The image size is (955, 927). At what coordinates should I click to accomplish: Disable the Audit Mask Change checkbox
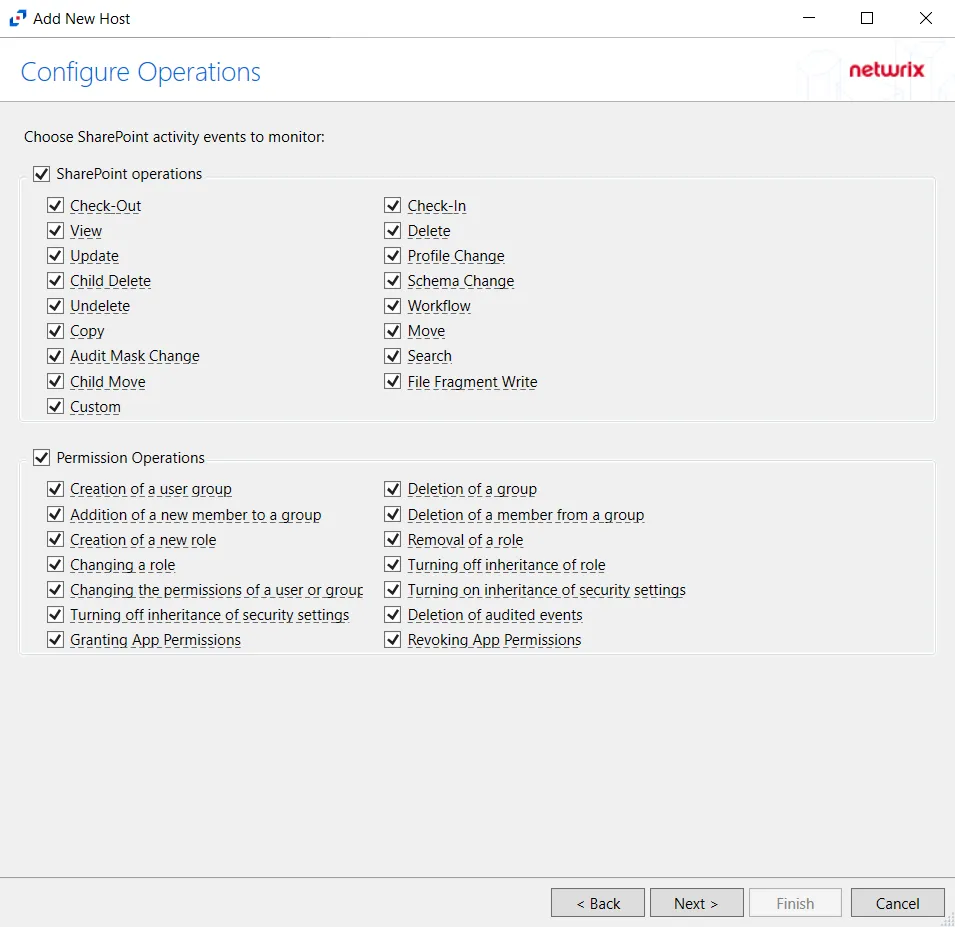coord(55,356)
